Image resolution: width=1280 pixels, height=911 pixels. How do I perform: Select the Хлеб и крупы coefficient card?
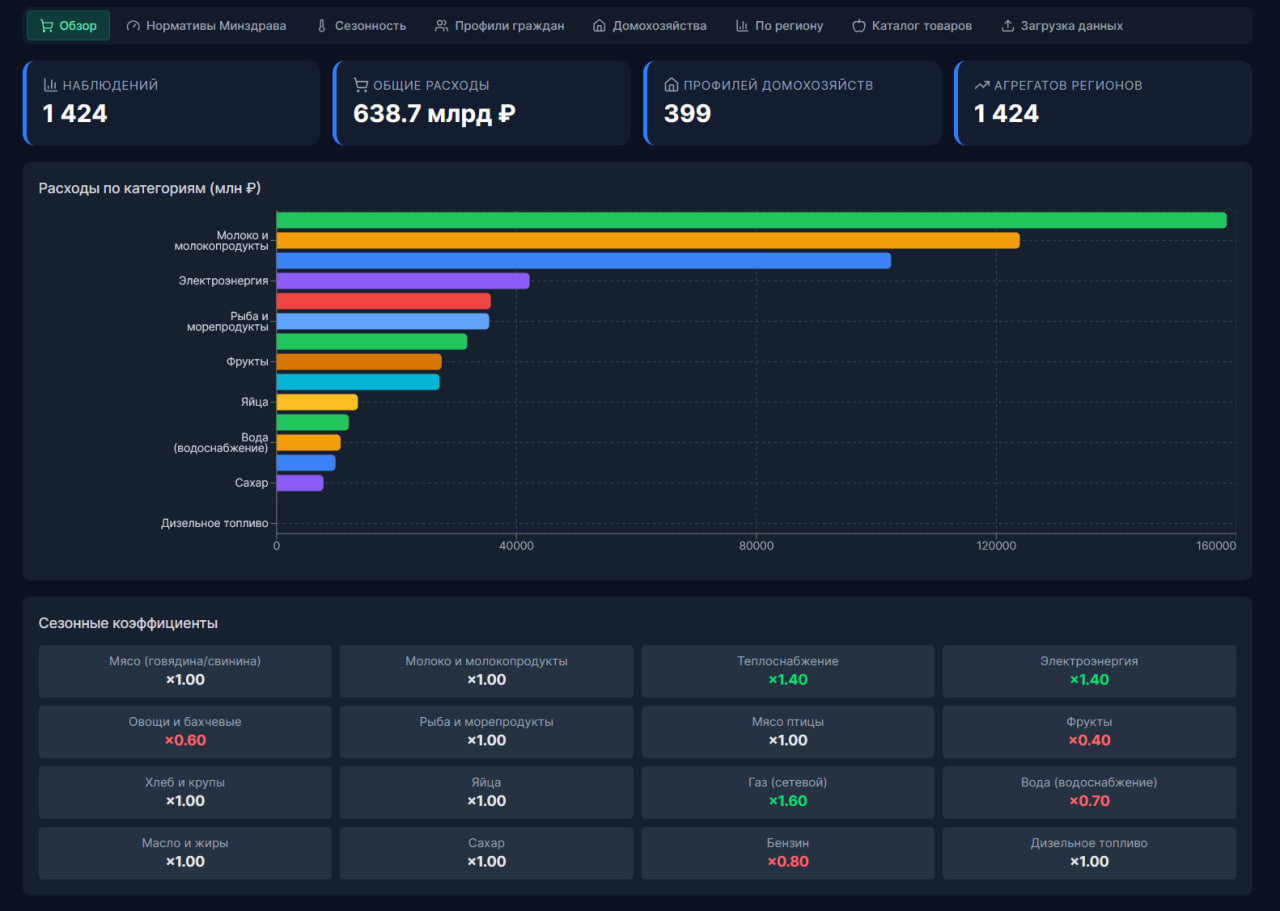(x=185, y=793)
